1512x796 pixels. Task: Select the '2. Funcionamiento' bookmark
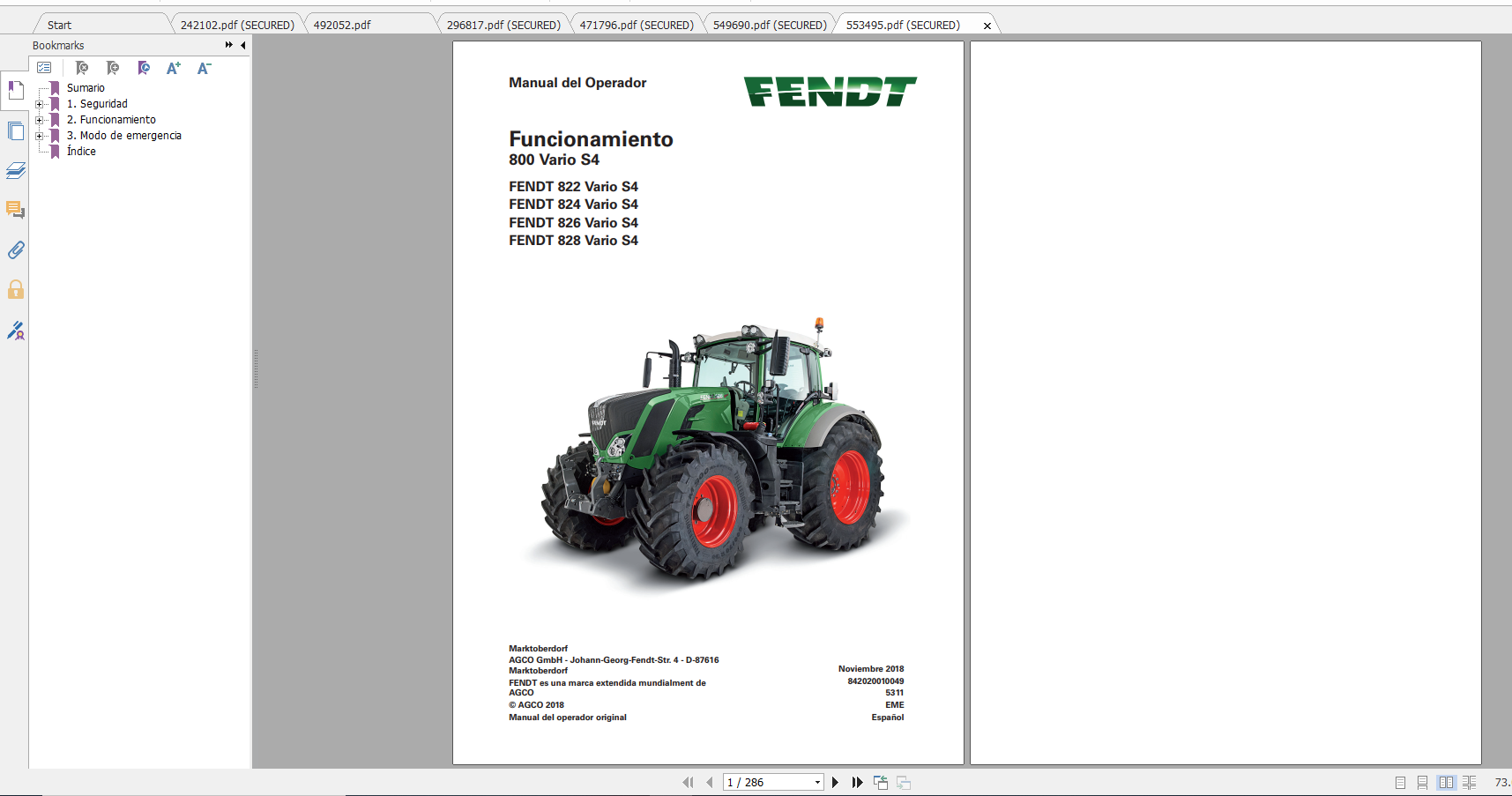[x=111, y=120]
